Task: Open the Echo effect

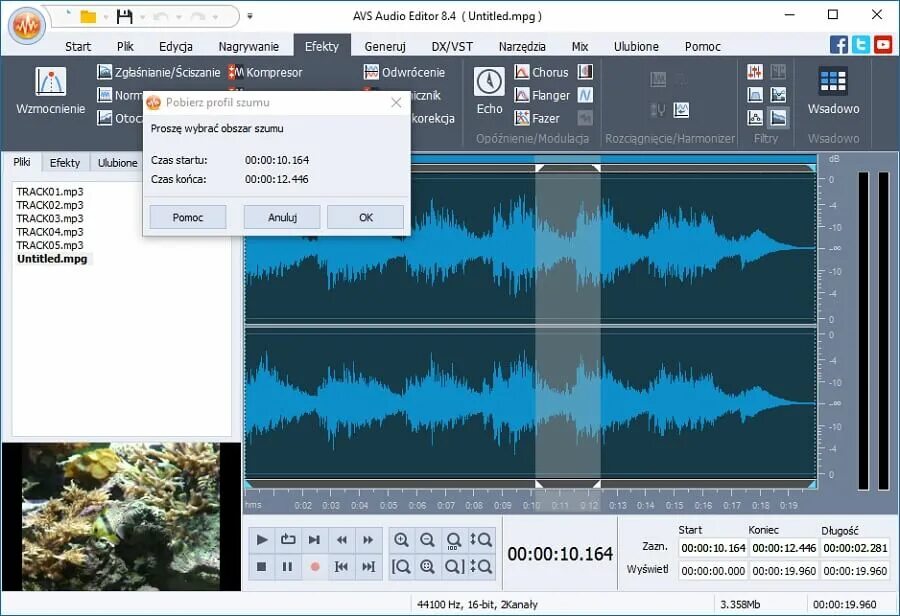Action: pyautogui.click(x=489, y=91)
